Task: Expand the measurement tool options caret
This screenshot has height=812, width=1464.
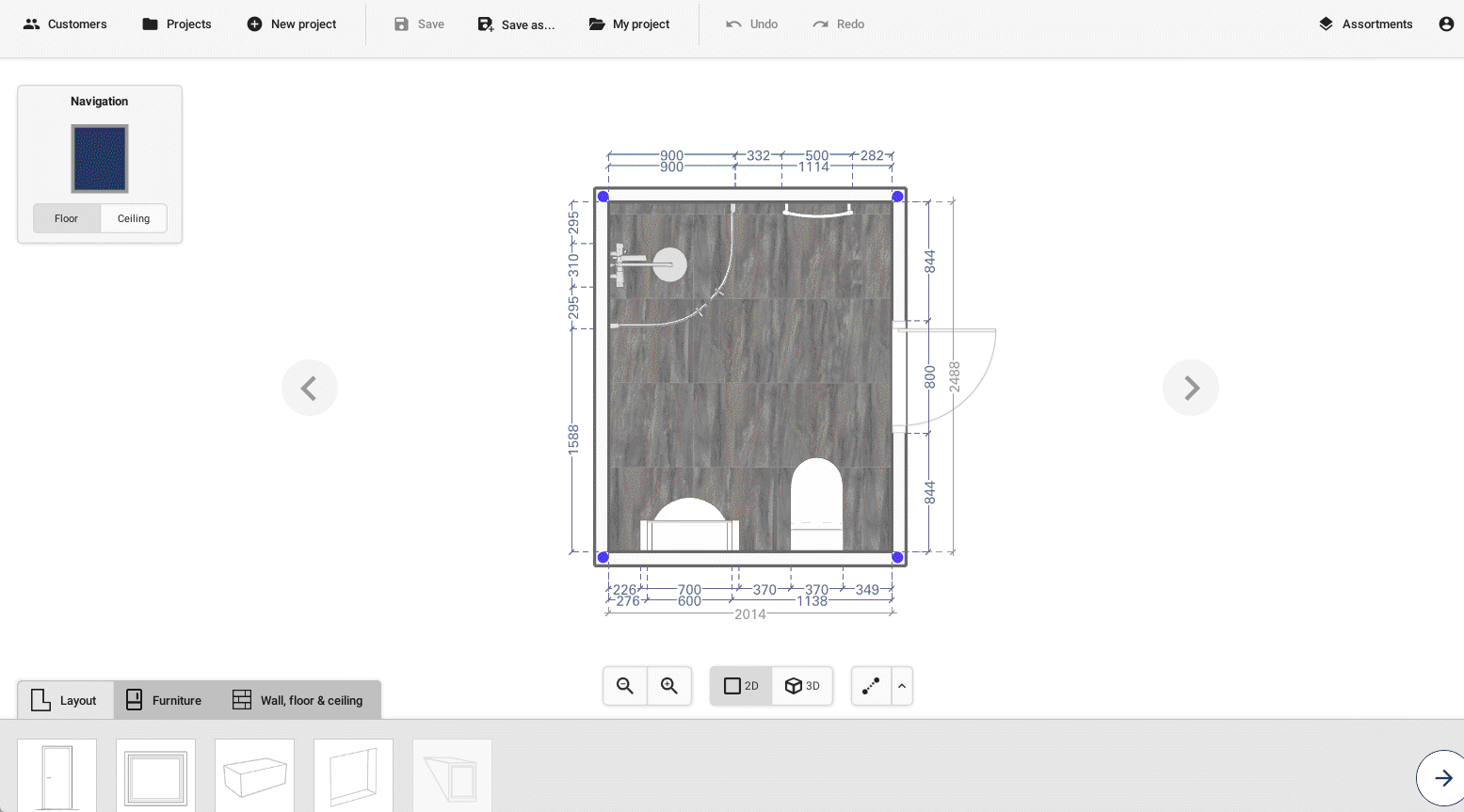Action: [902, 686]
